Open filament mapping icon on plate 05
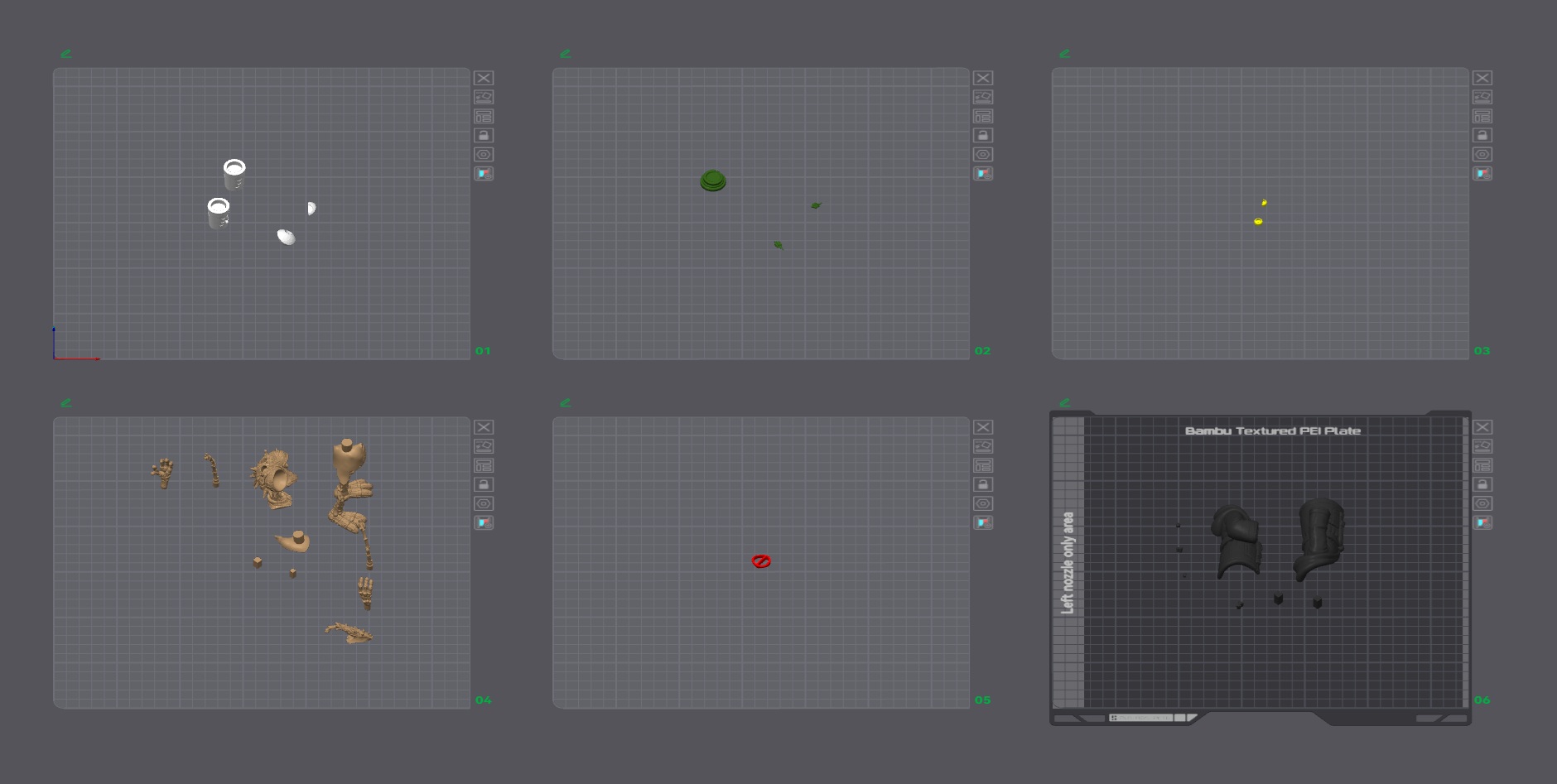Image resolution: width=1557 pixels, height=784 pixels. click(983, 522)
